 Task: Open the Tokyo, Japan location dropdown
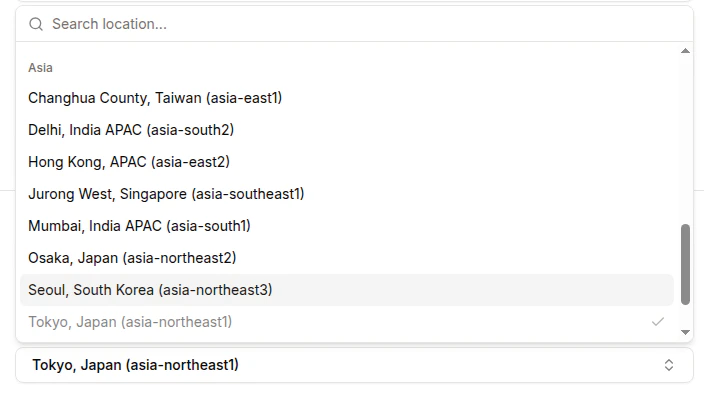(355, 365)
